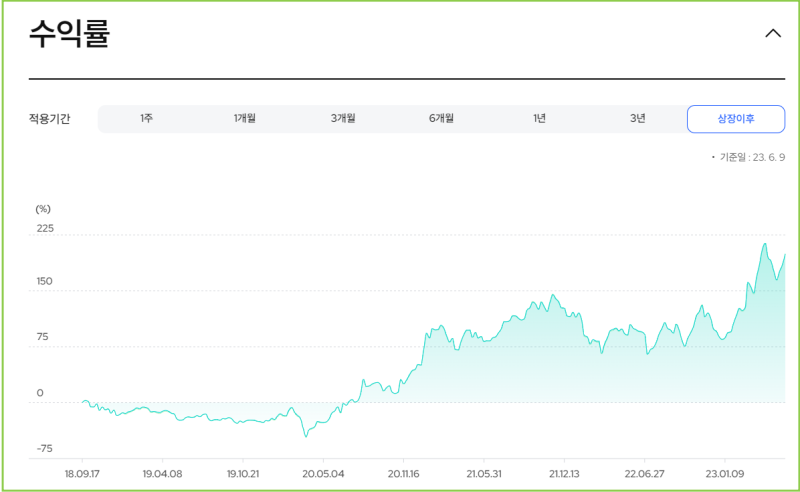Collapse the 수익률 section with the chevron
This screenshot has height=492, width=800.
click(773, 34)
